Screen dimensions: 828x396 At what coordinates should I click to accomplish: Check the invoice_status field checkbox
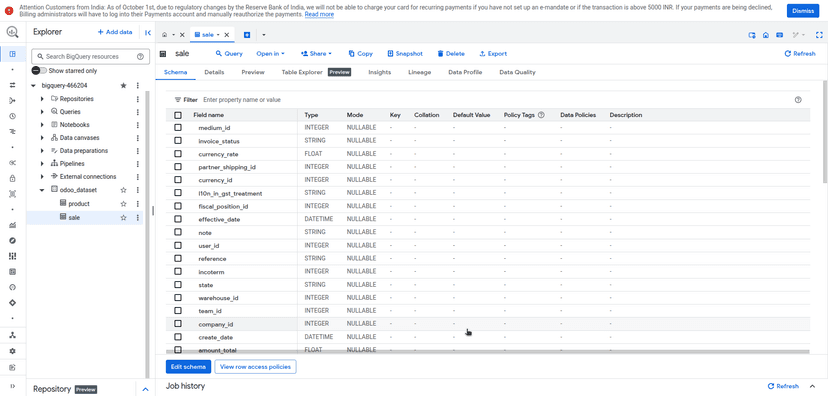[x=178, y=140]
